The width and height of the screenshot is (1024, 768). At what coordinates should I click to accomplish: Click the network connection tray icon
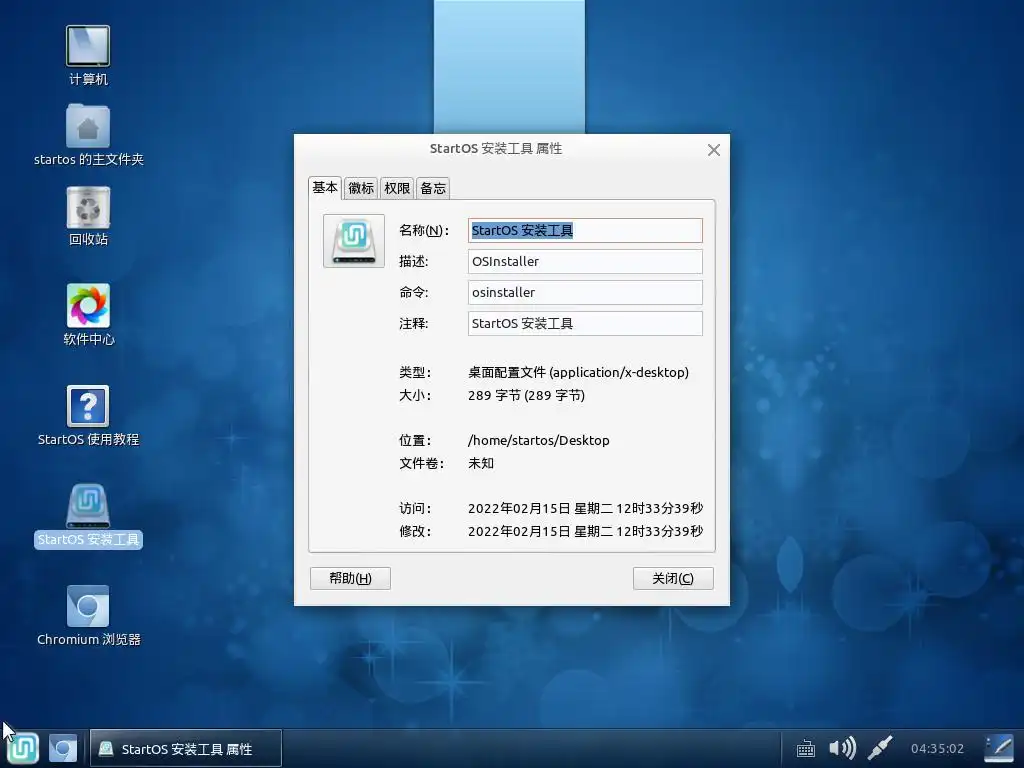click(880, 748)
